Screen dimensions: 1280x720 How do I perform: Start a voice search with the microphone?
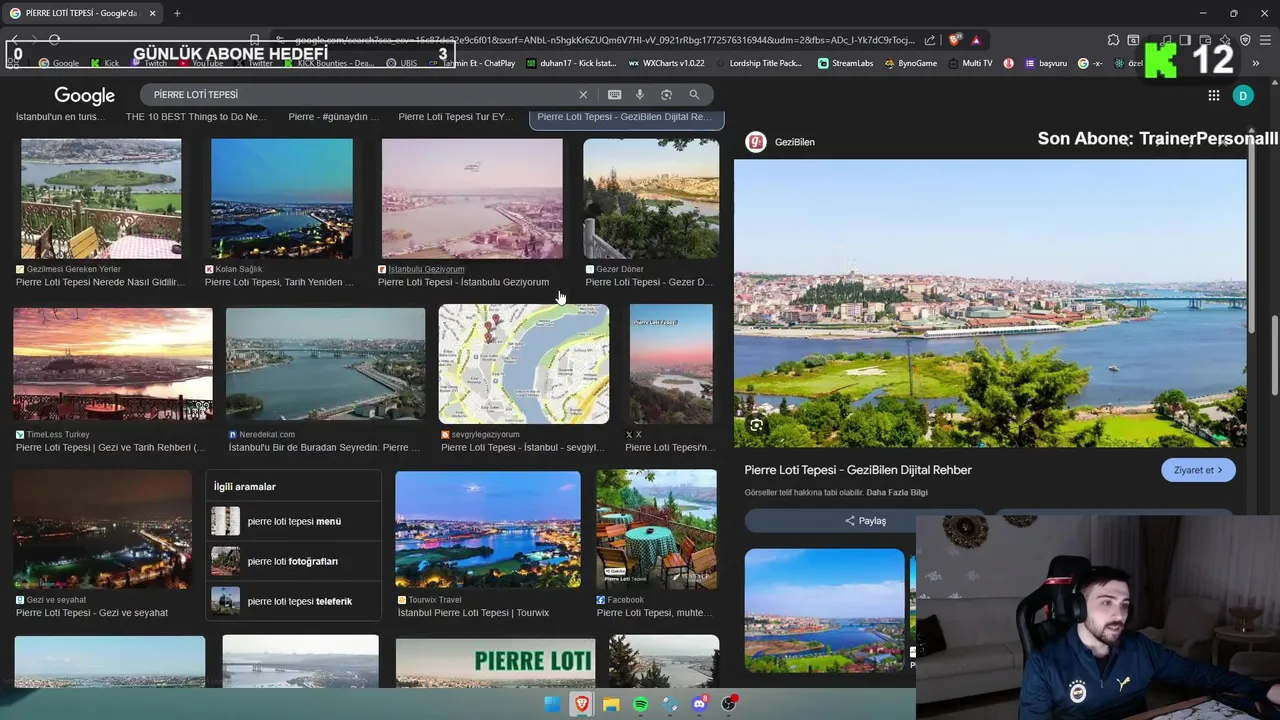click(640, 94)
